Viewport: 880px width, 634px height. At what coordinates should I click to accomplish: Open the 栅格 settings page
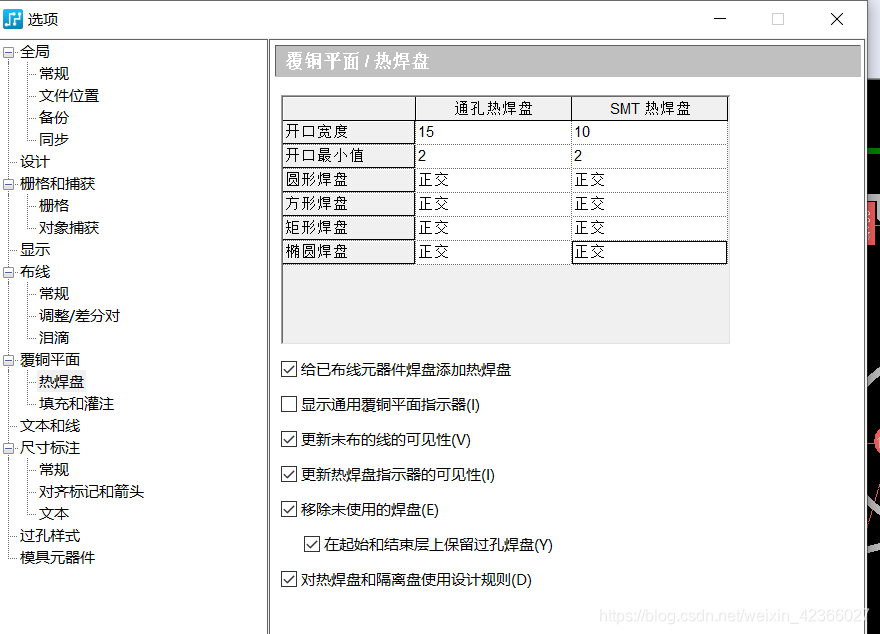point(54,206)
